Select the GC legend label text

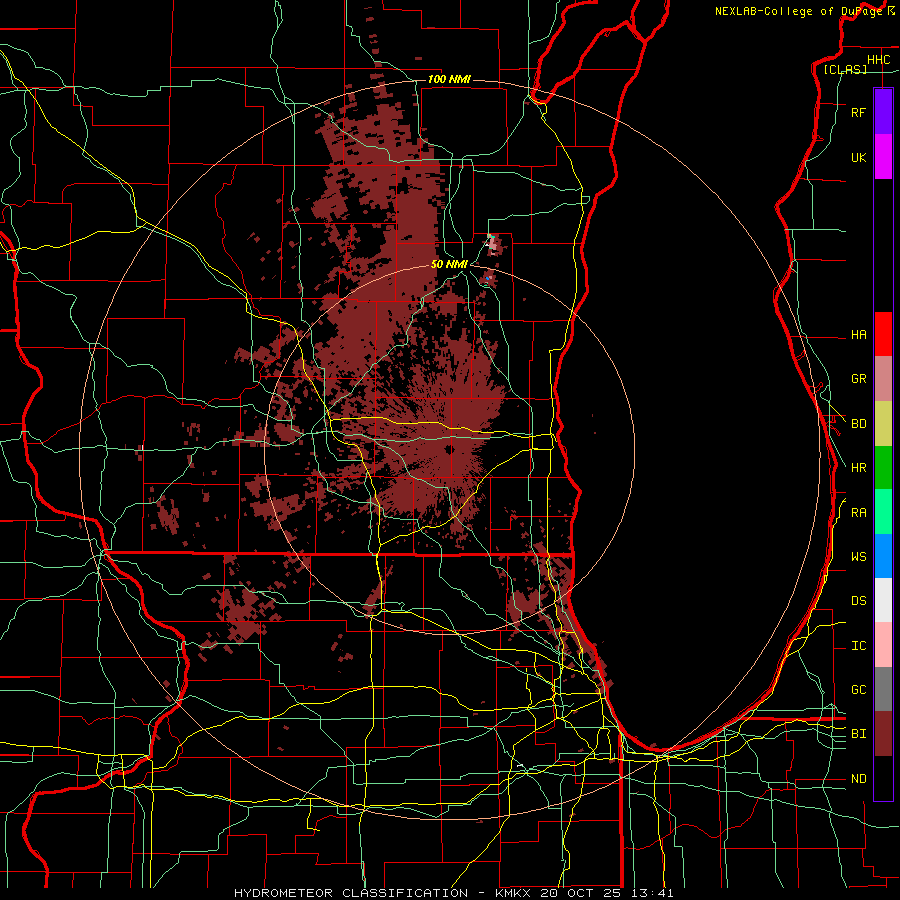(x=858, y=690)
